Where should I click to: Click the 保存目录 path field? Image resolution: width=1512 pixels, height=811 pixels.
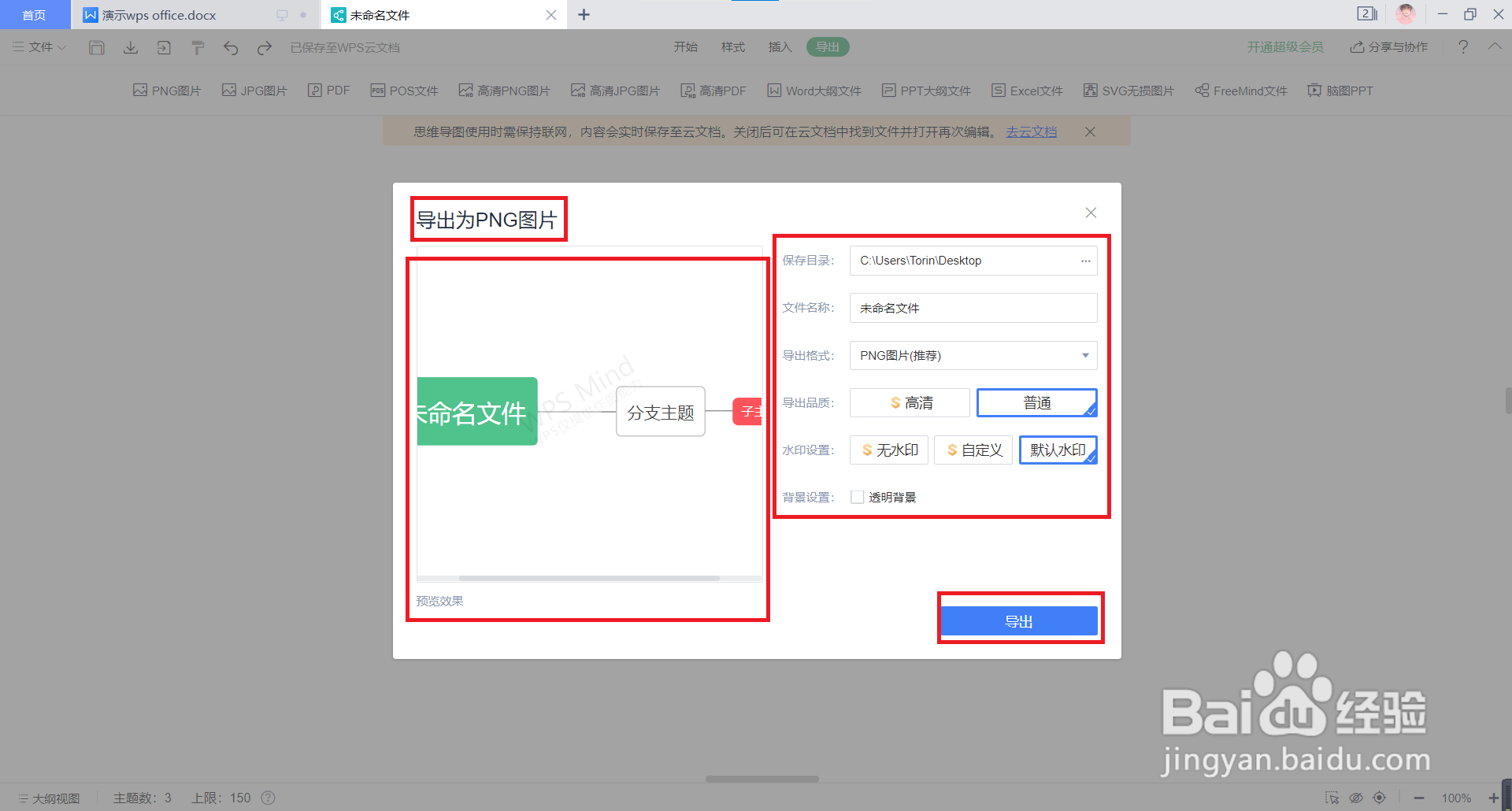pyautogui.click(x=973, y=261)
